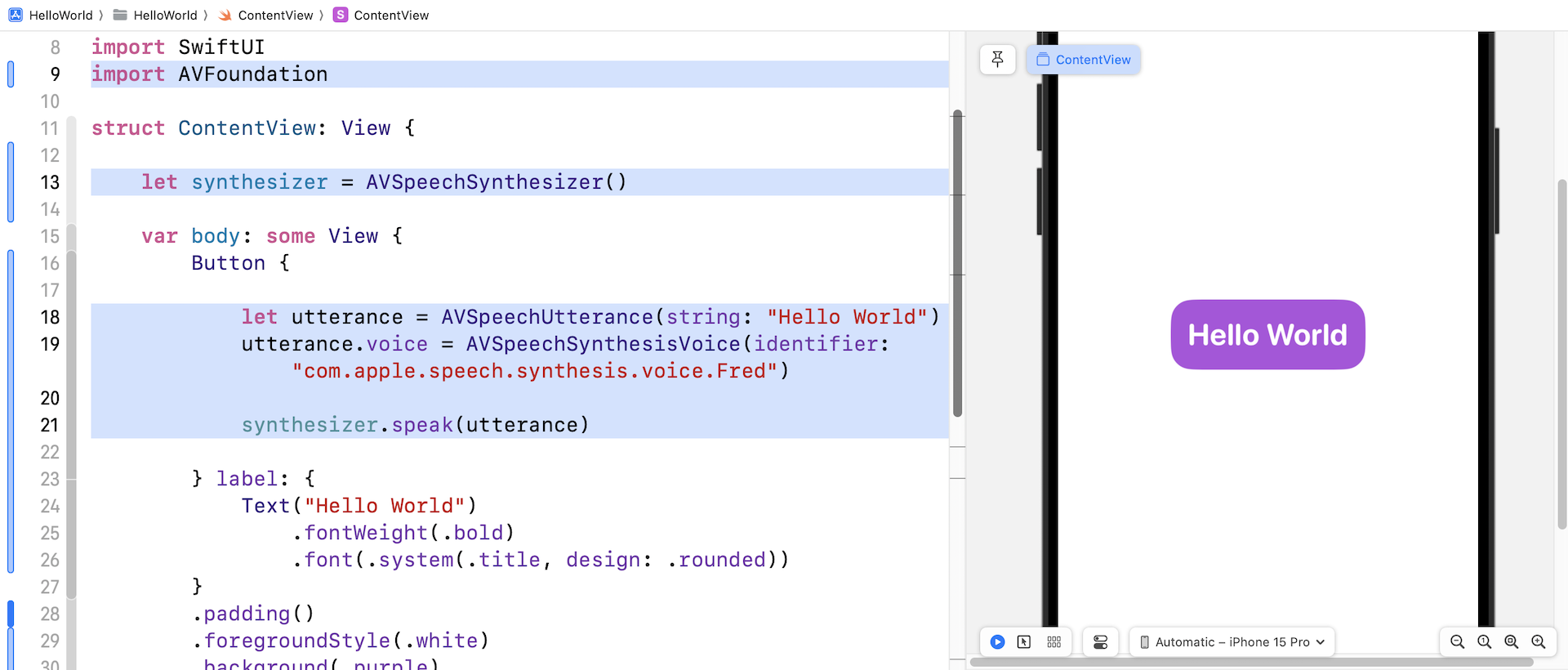This screenshot has width=1568, height=670.
Task: Click the editor's vertical scrollbar
Action: tap(958, 261)
